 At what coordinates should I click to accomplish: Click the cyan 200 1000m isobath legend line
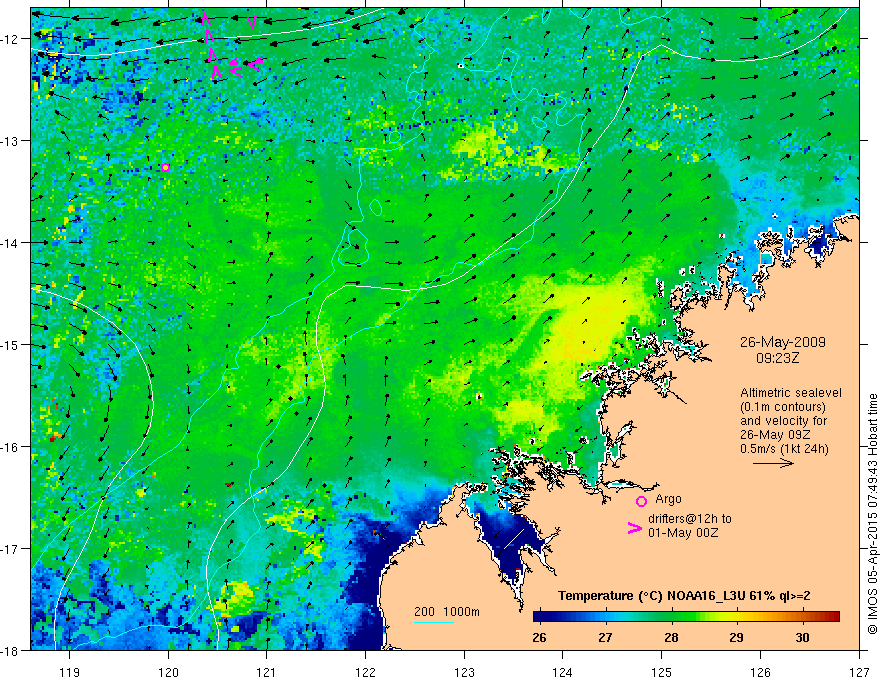(x=433, y=622)
